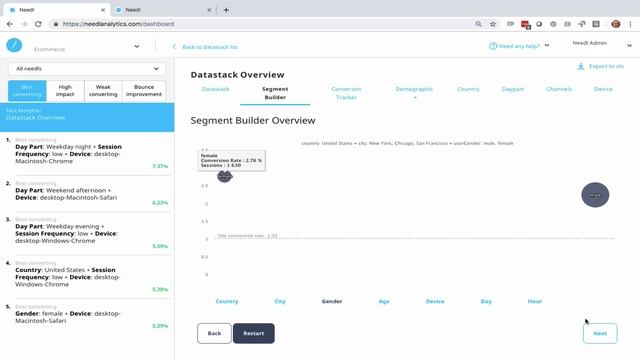The width and height of the screenshot is (640, 360).
Task: Click the browser address bar URL
Action: click(x=118, y=24)
